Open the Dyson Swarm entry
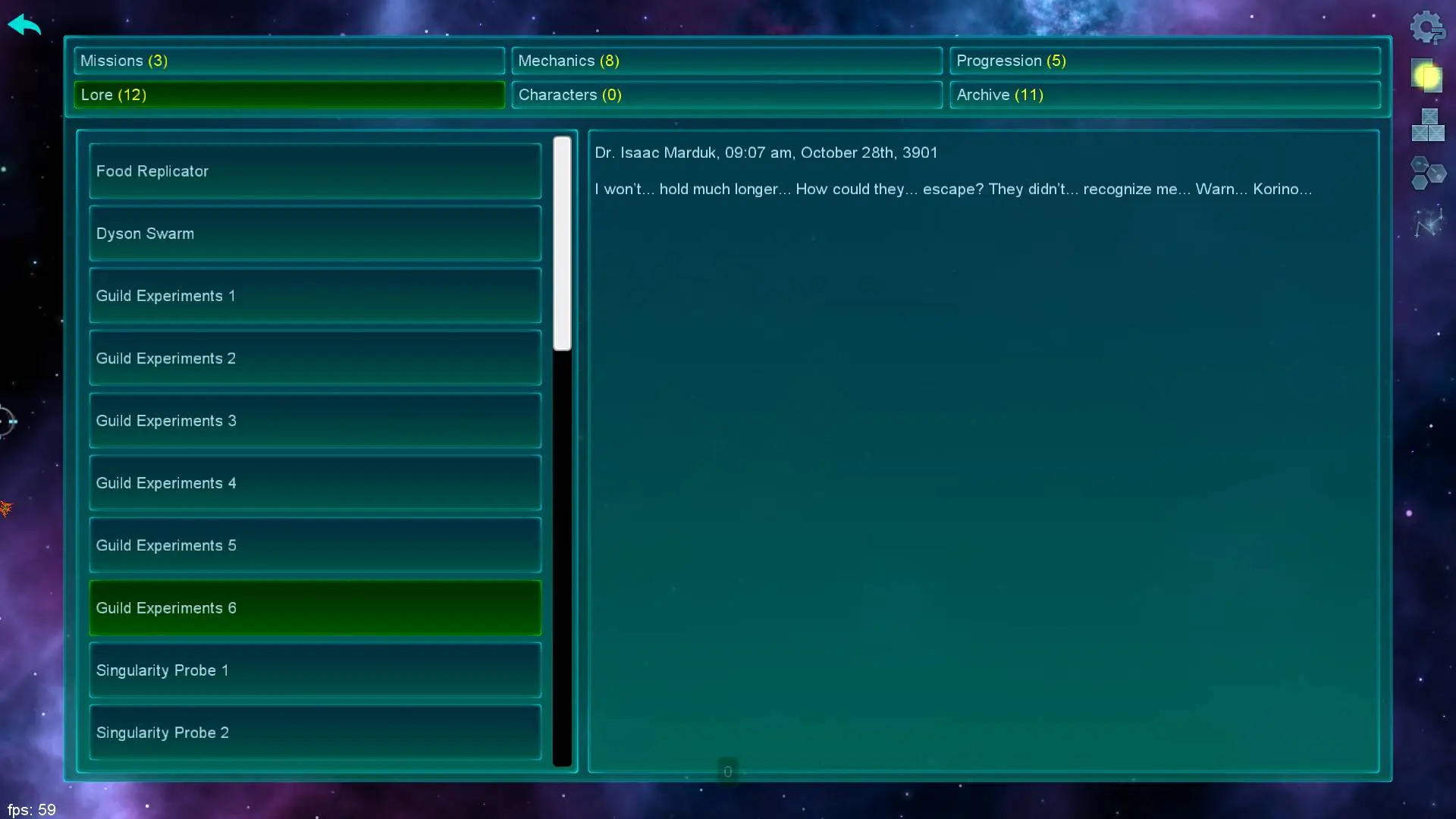The height and width of the screenshot is (819, 1456). (315, 234)
